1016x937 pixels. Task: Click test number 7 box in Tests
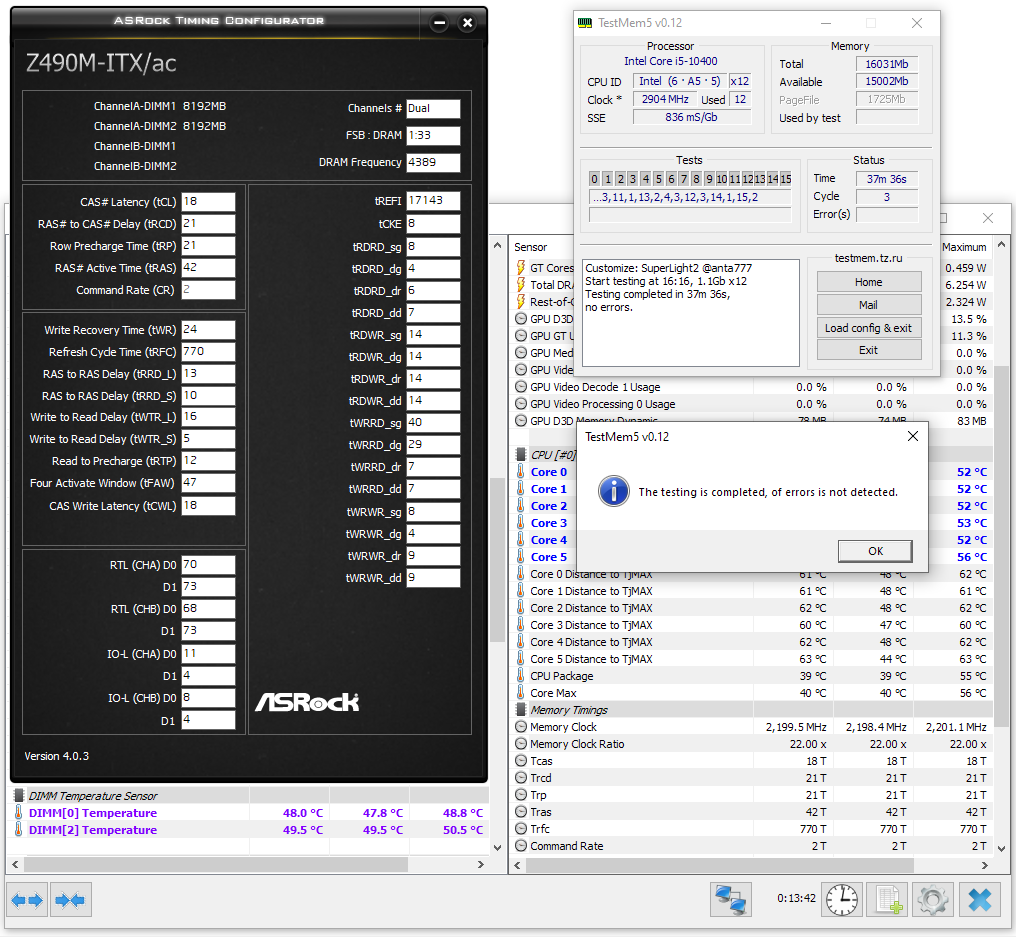click(x=683, y=179)
